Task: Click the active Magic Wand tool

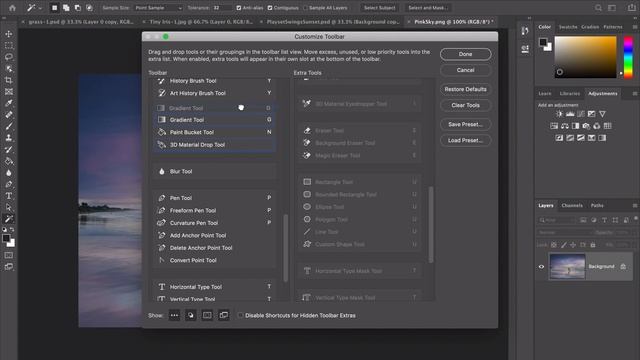Action: [9, 219]
